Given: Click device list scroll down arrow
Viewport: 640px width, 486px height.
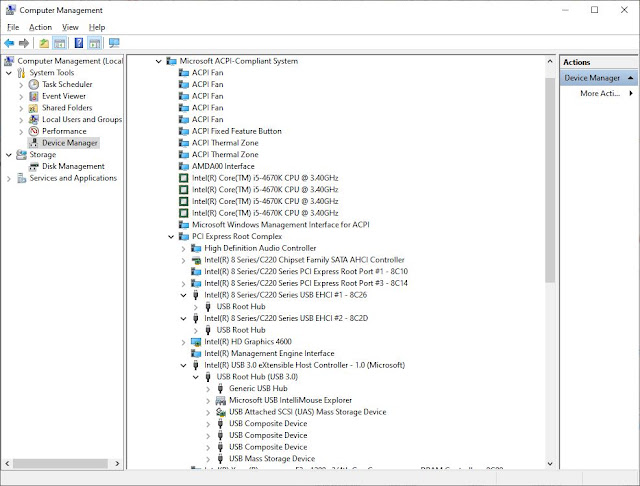Looking at the screenshot, I should [550, 464].
